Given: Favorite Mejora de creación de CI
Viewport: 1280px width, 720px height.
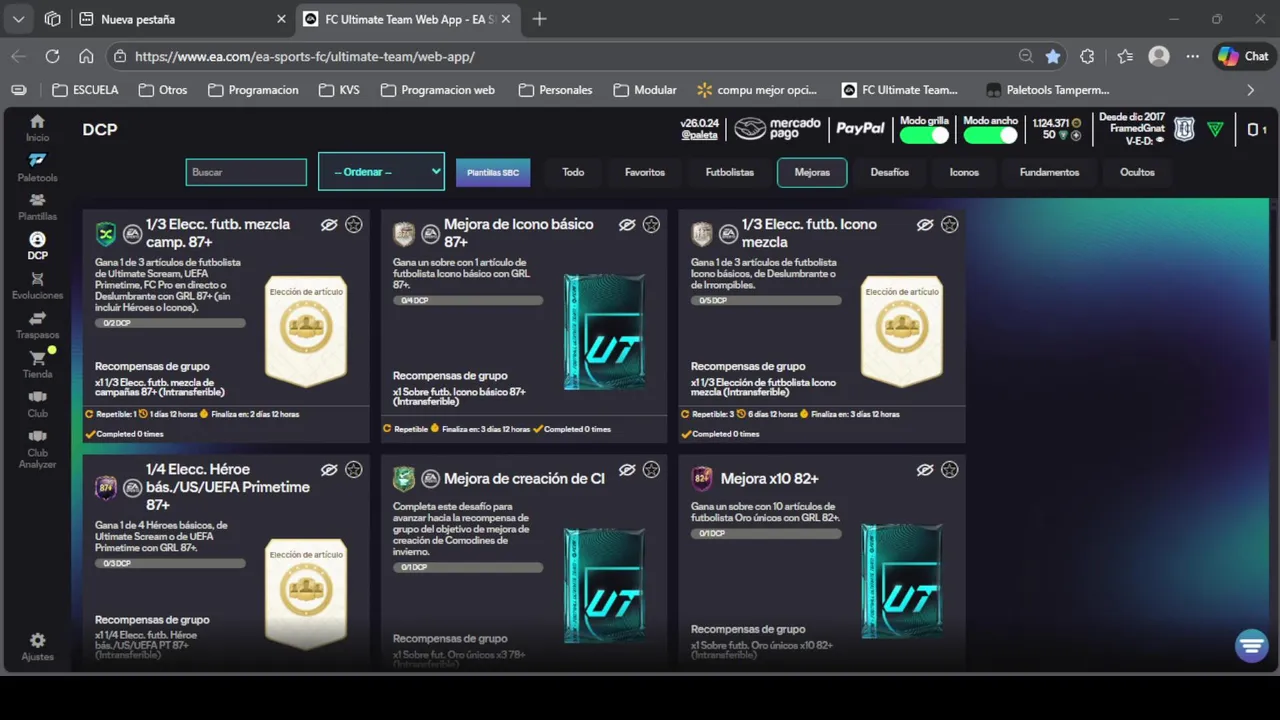Looking at the screenshot, I should click(652, 470).
